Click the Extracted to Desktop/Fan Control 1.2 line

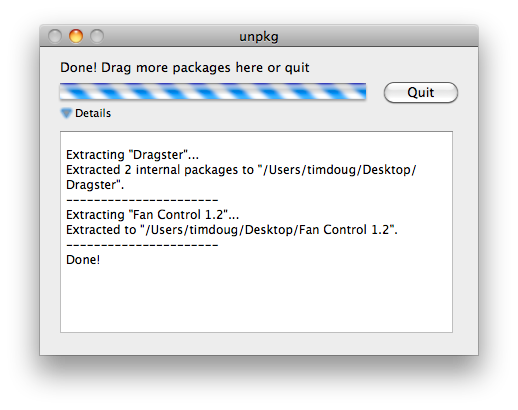tap(232, 230)
